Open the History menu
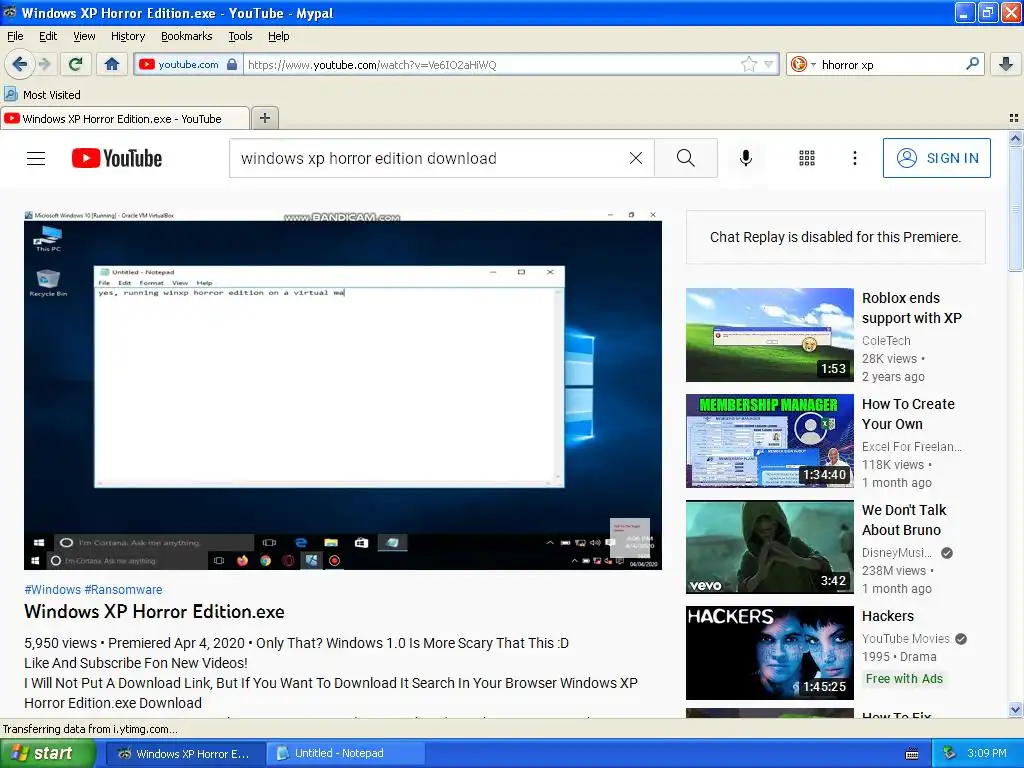Viewport: 1024px width, 768px height. [x=128, y=36]
